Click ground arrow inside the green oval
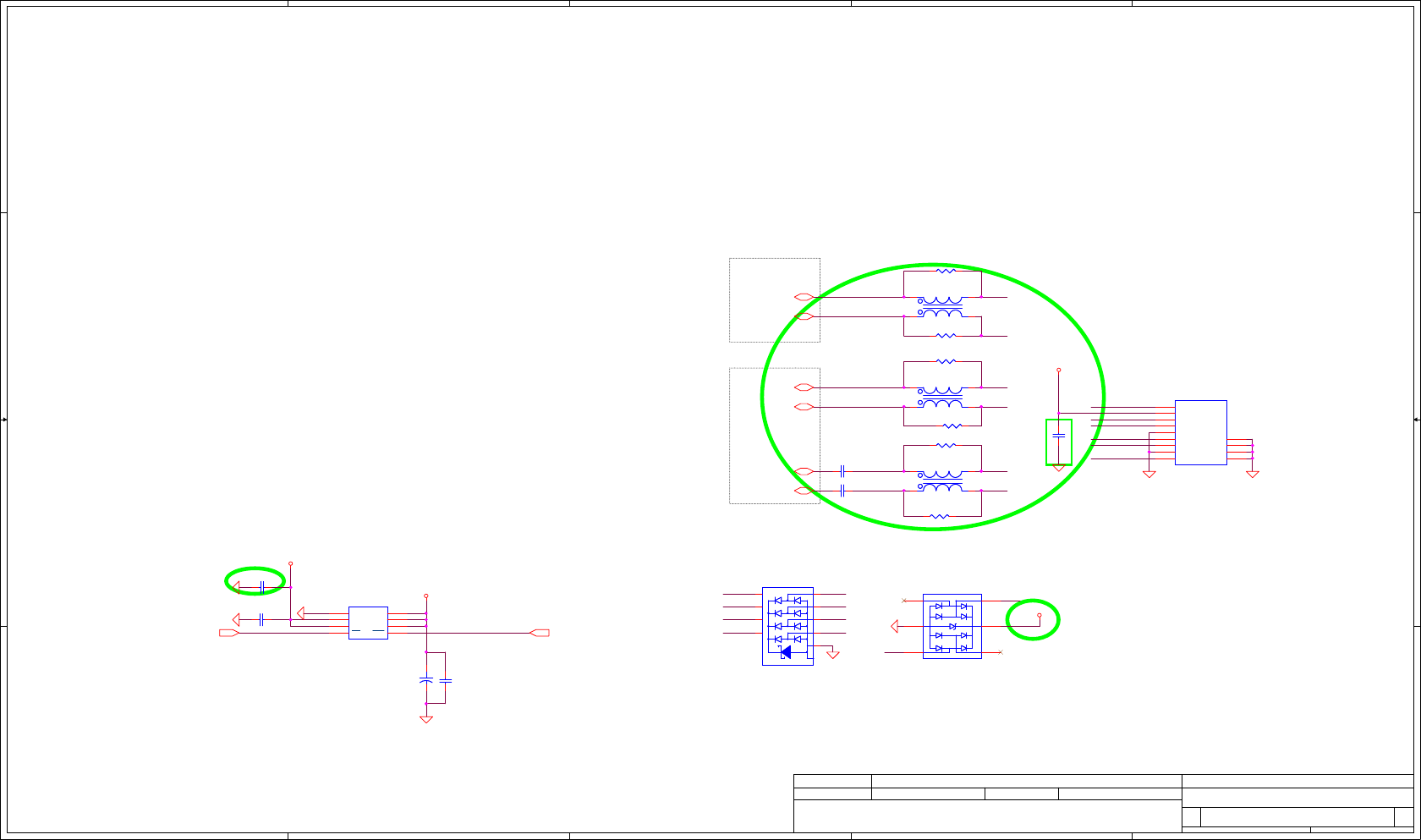 (x=237, y=586)
